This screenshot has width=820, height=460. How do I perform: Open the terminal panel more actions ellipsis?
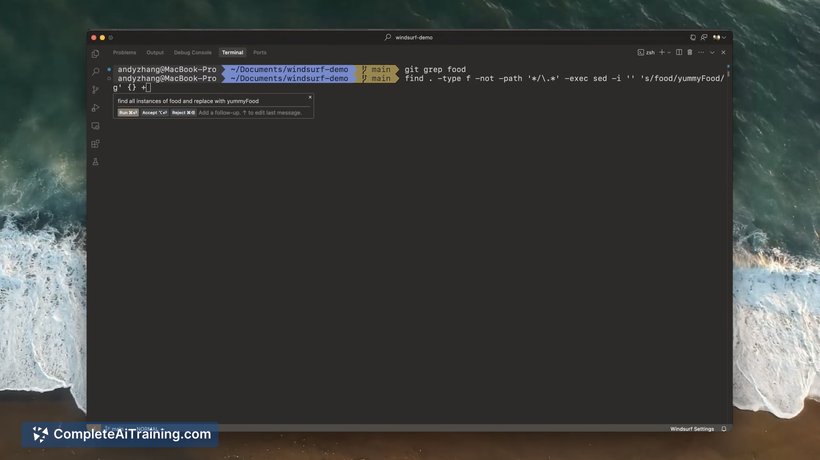[701, 52]
